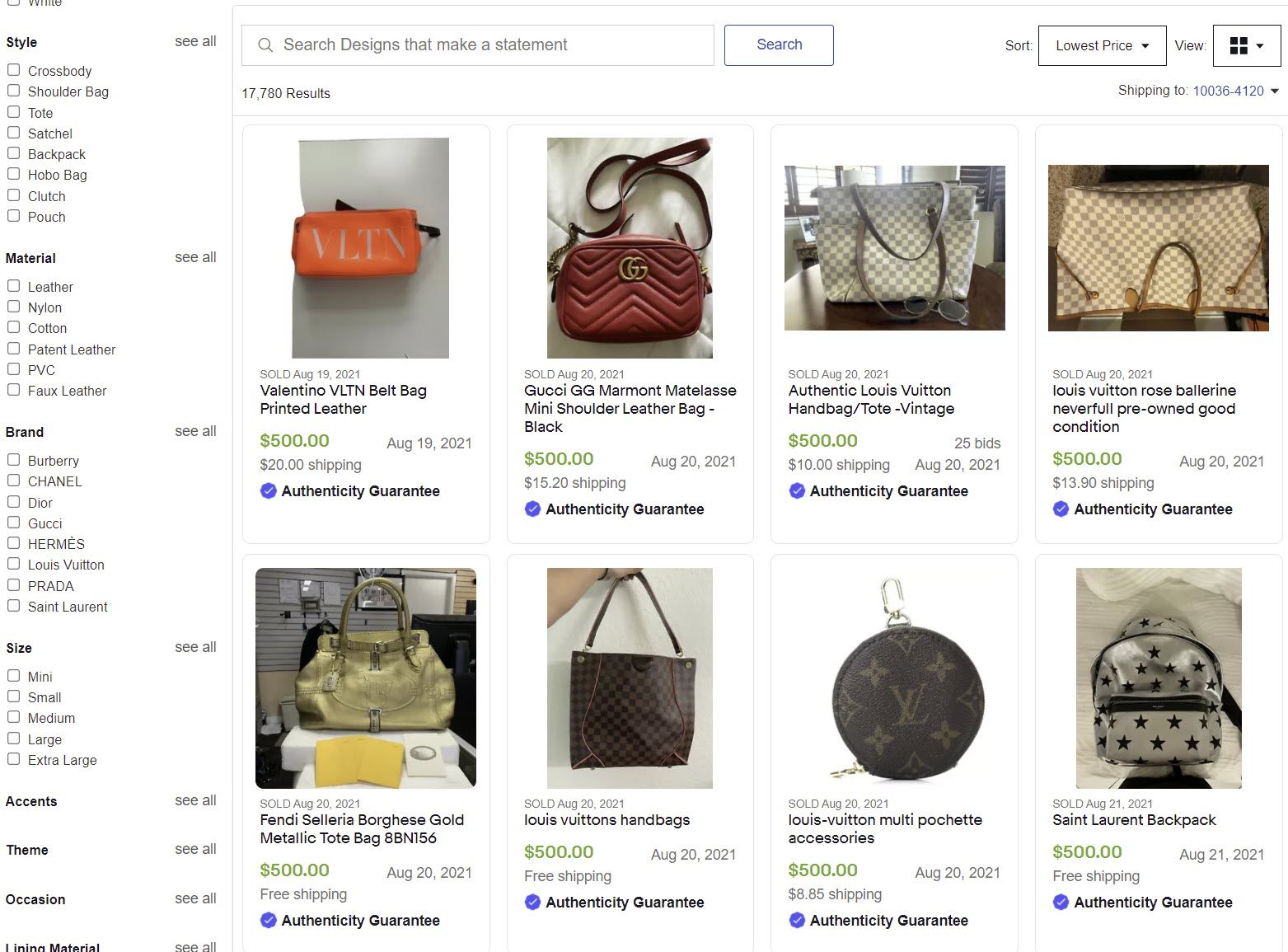Tick the Tote style checkbox
This screenshot has height=952, width=1288.
pyautogui.click(x=13, y=112)
